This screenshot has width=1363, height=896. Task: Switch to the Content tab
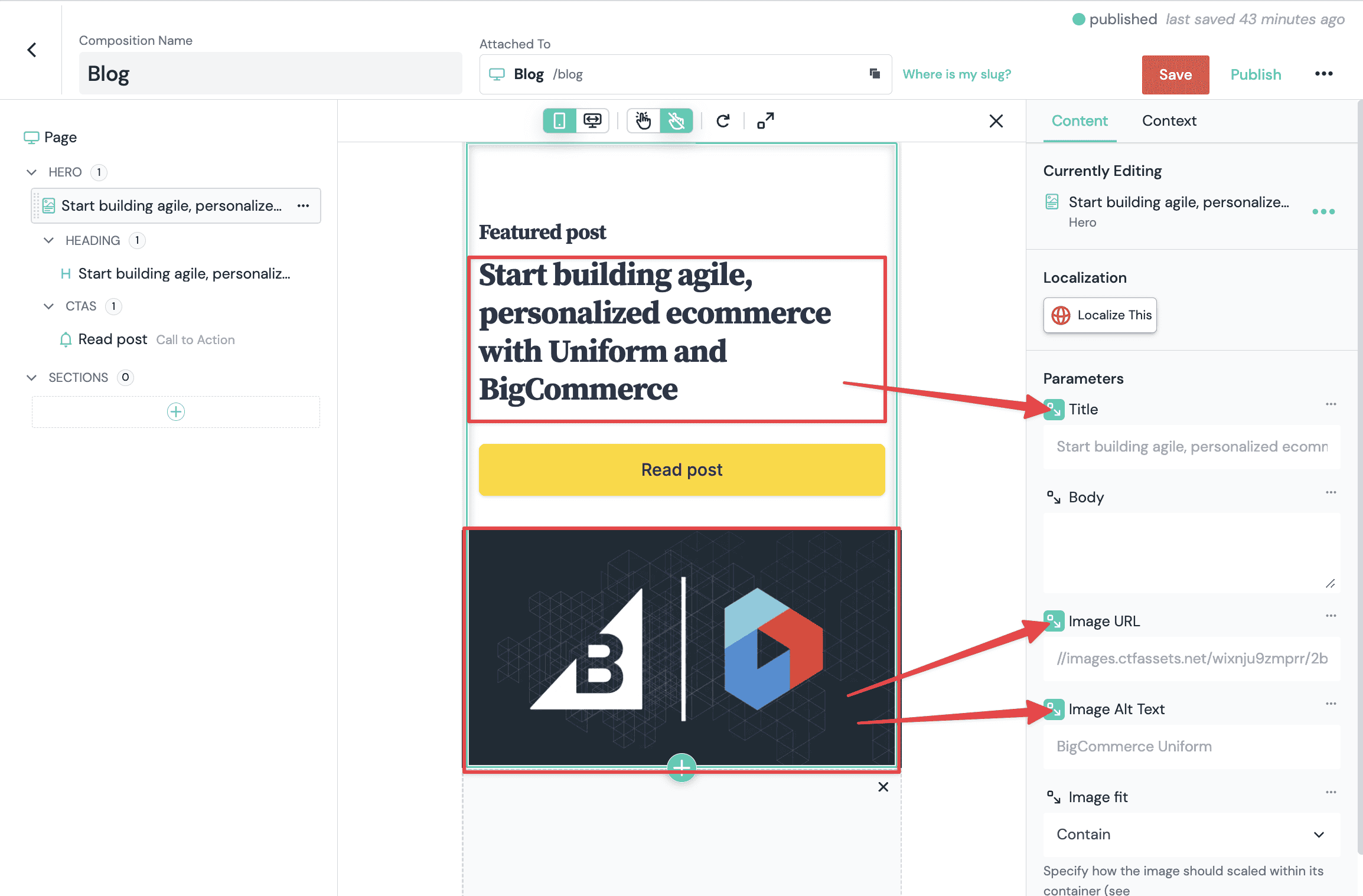1080,121
